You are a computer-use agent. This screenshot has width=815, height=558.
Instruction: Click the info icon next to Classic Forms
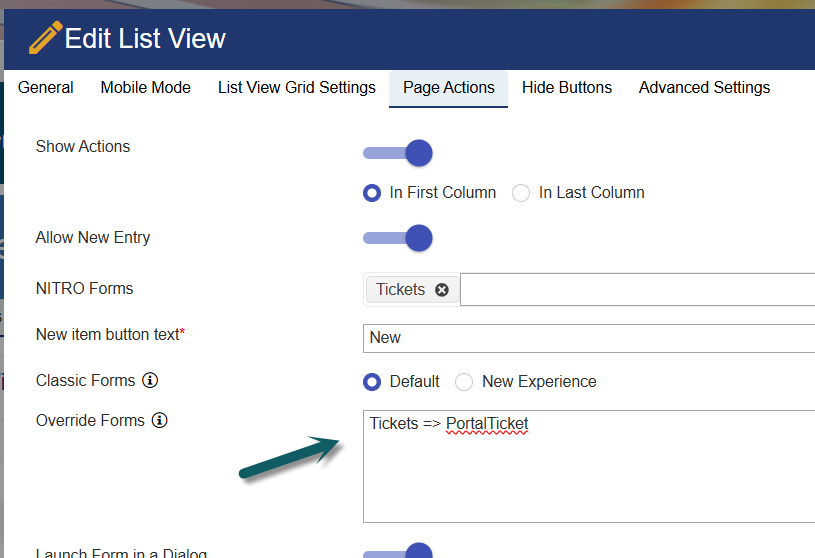click(x=150, y=381)
